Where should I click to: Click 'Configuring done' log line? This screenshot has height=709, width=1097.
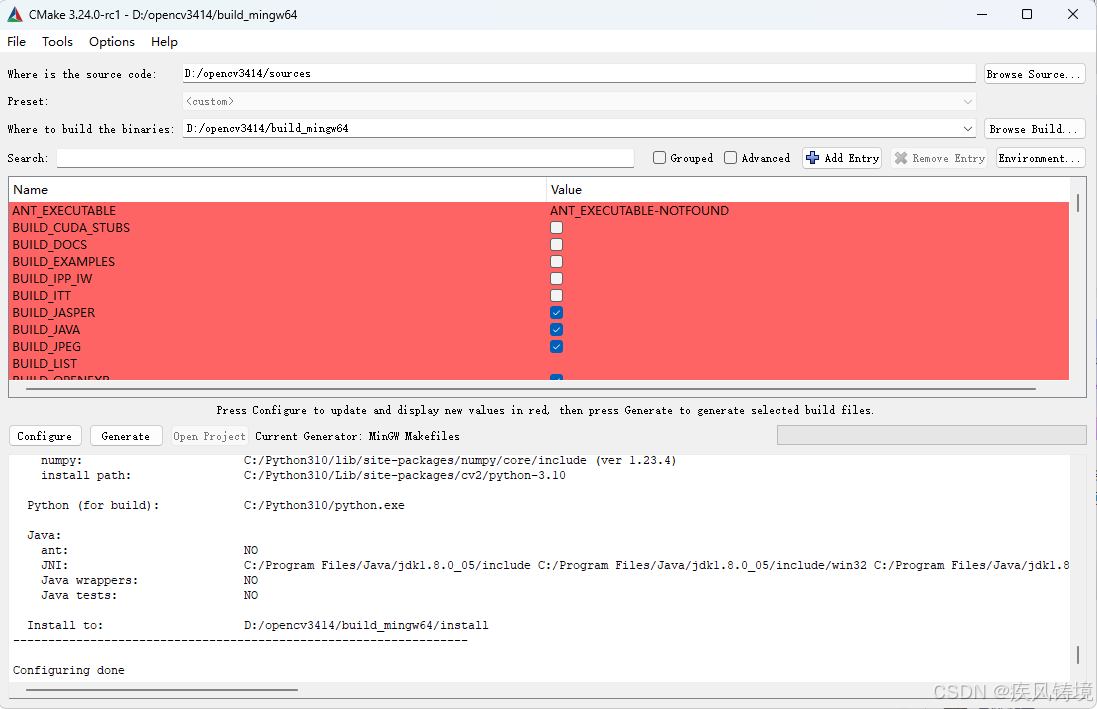pyautogui.click(x=69, y=671)
